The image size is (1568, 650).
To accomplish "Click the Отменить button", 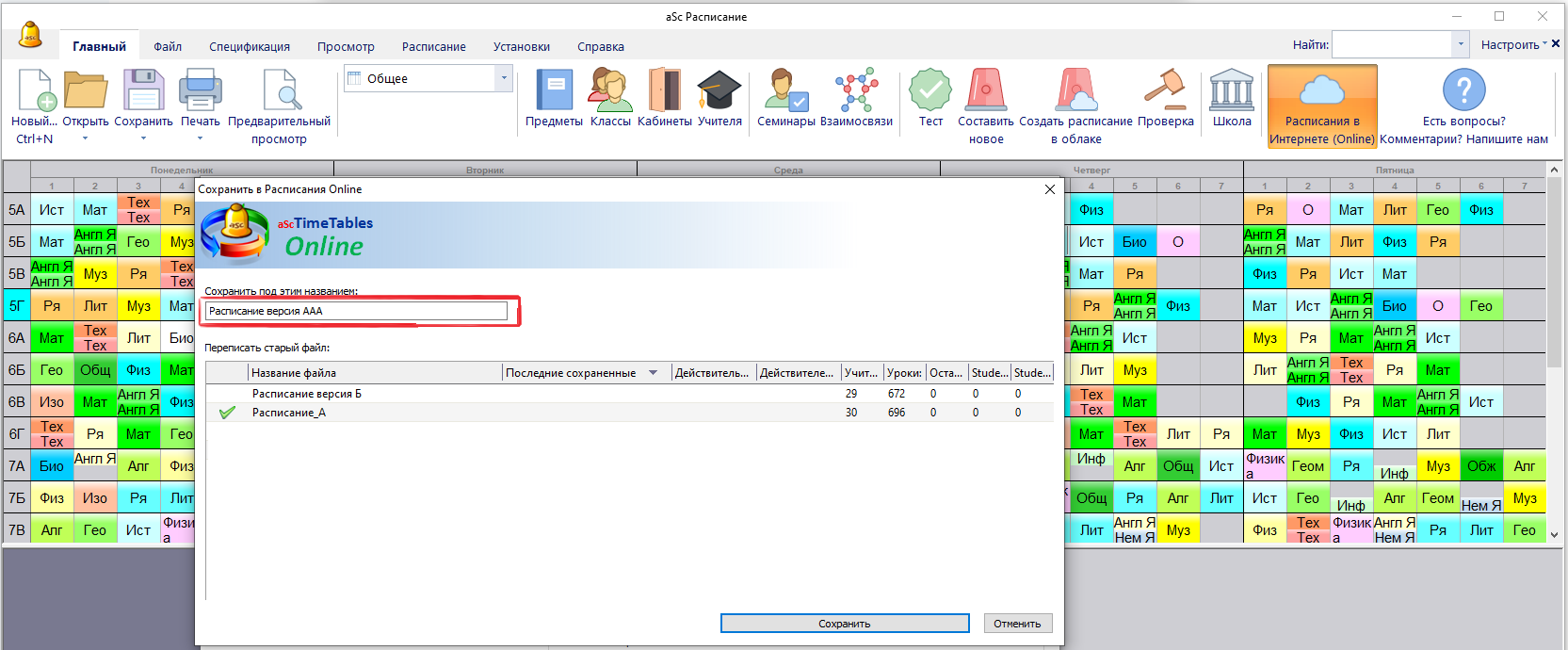I will 1017,624.
